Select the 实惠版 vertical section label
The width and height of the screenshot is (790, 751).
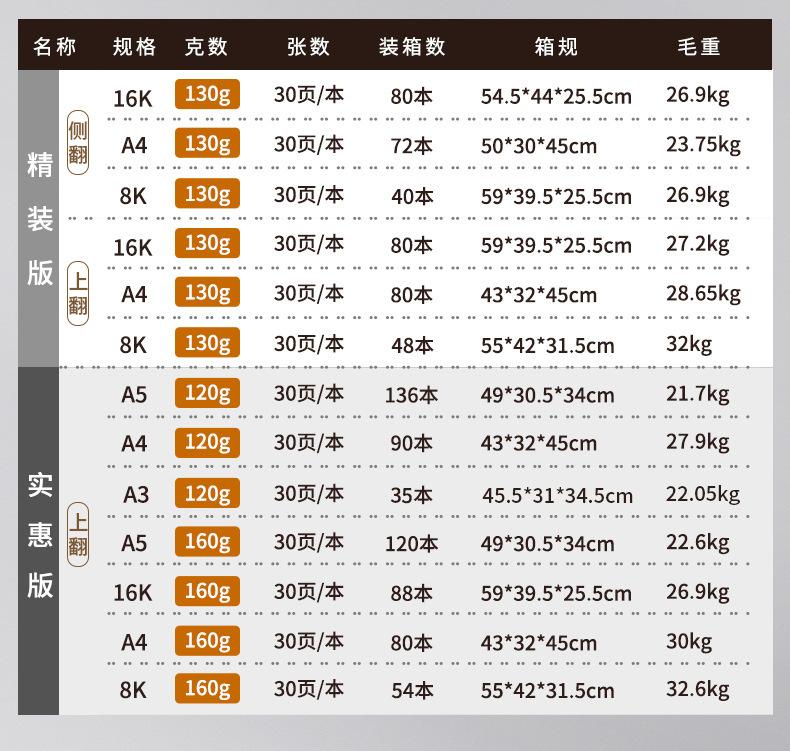[x=39, y=535]
